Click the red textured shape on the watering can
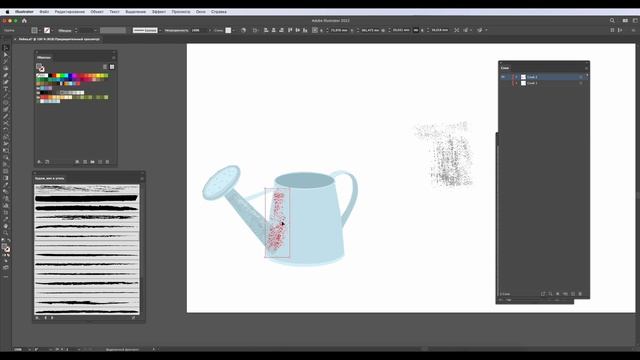Image resolution: width=640 pixels, height=360 pixels. coord(278,222)
